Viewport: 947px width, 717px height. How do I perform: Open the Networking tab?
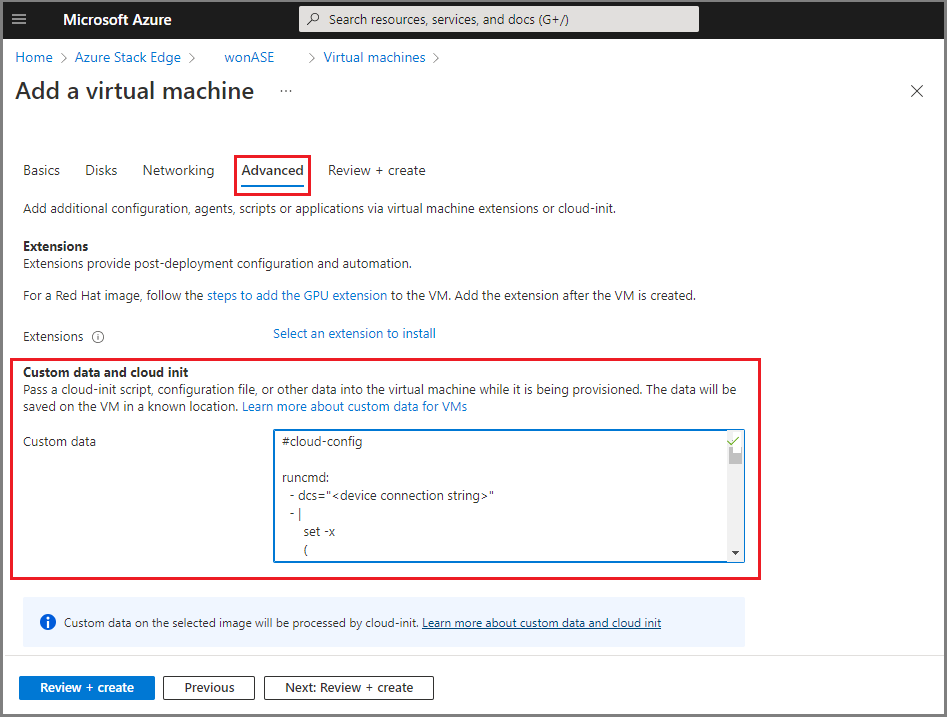pos(178,170)
